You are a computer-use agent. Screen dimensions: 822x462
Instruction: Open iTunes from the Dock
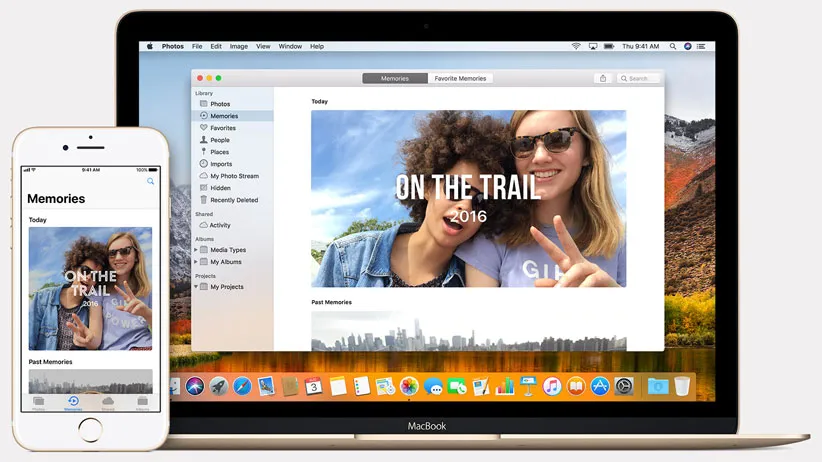(552, 386)
